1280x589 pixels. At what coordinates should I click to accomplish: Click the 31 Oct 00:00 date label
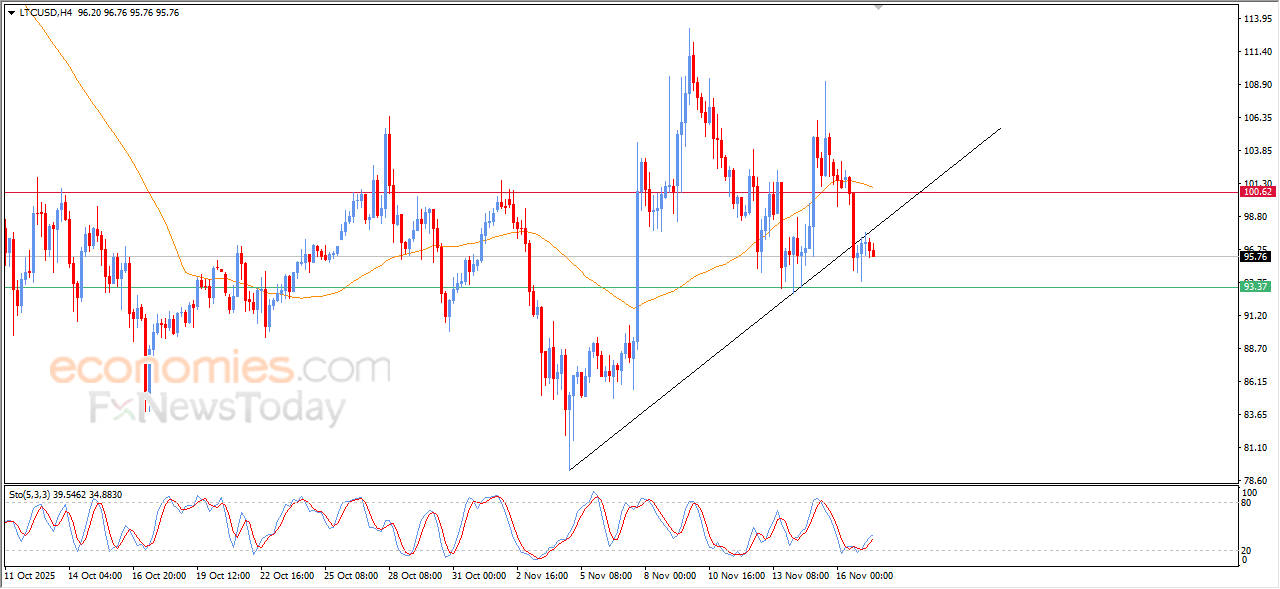[x=479, y=576]
